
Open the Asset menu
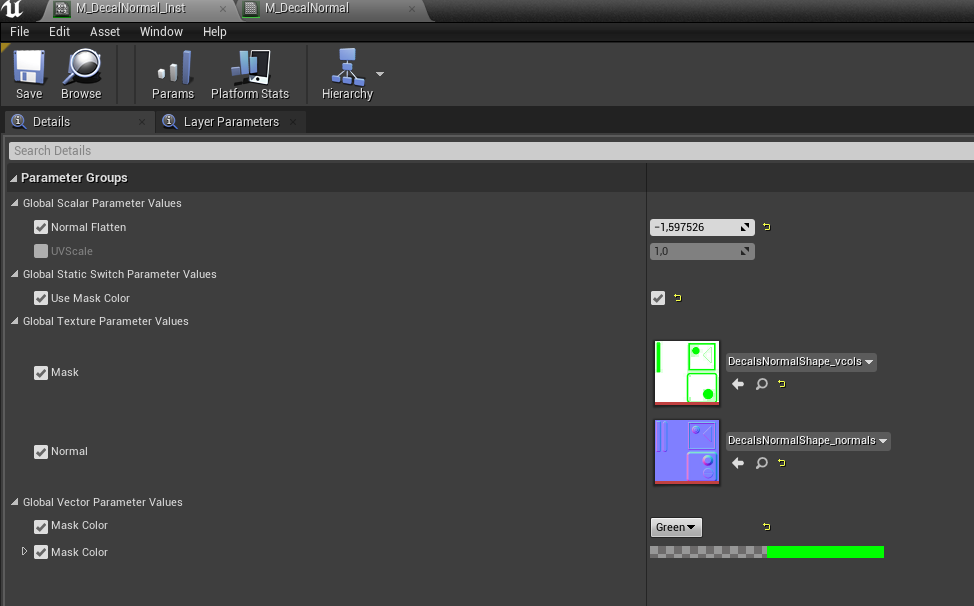[x=104, y=32]
